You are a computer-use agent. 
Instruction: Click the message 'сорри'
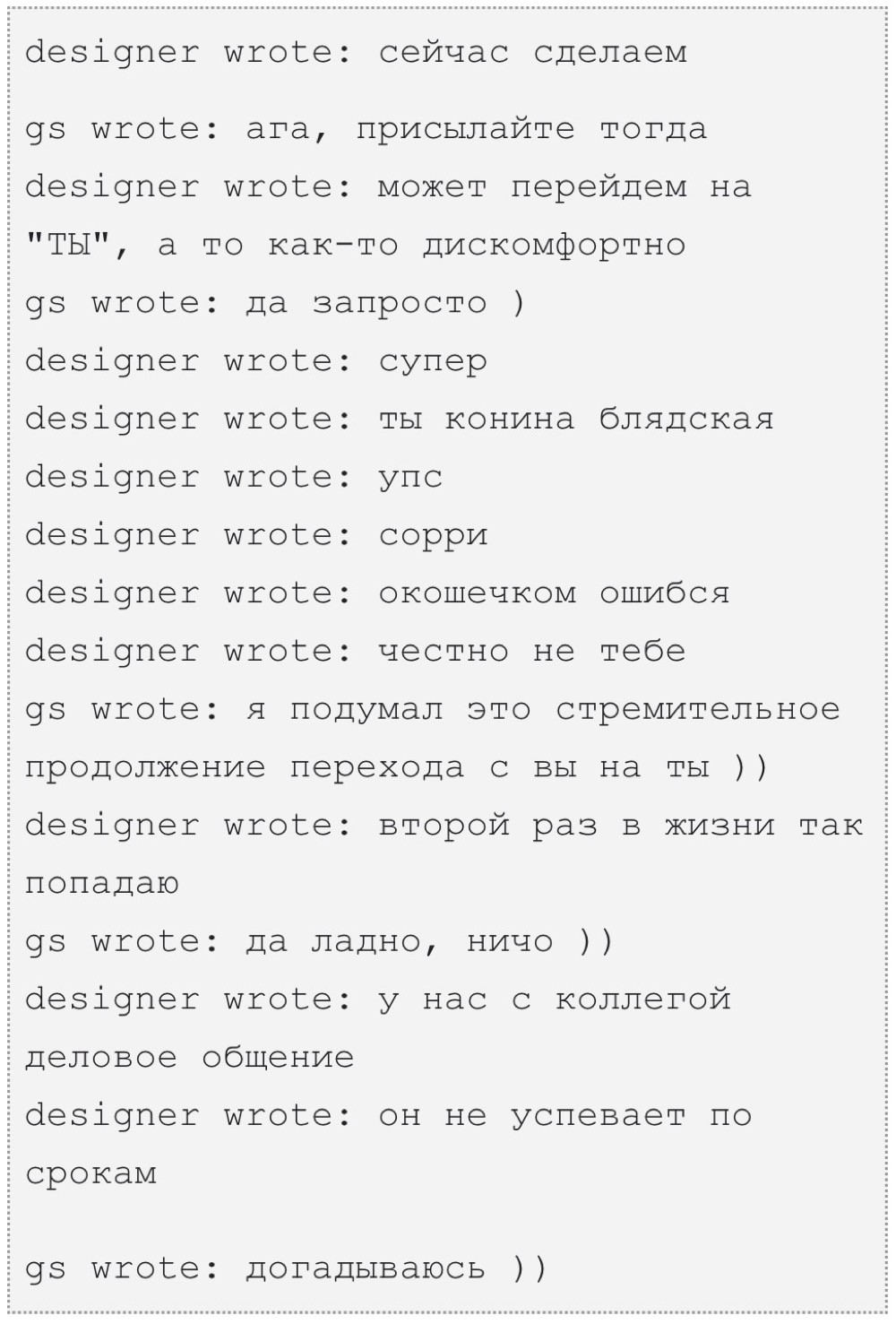point(433,536)
